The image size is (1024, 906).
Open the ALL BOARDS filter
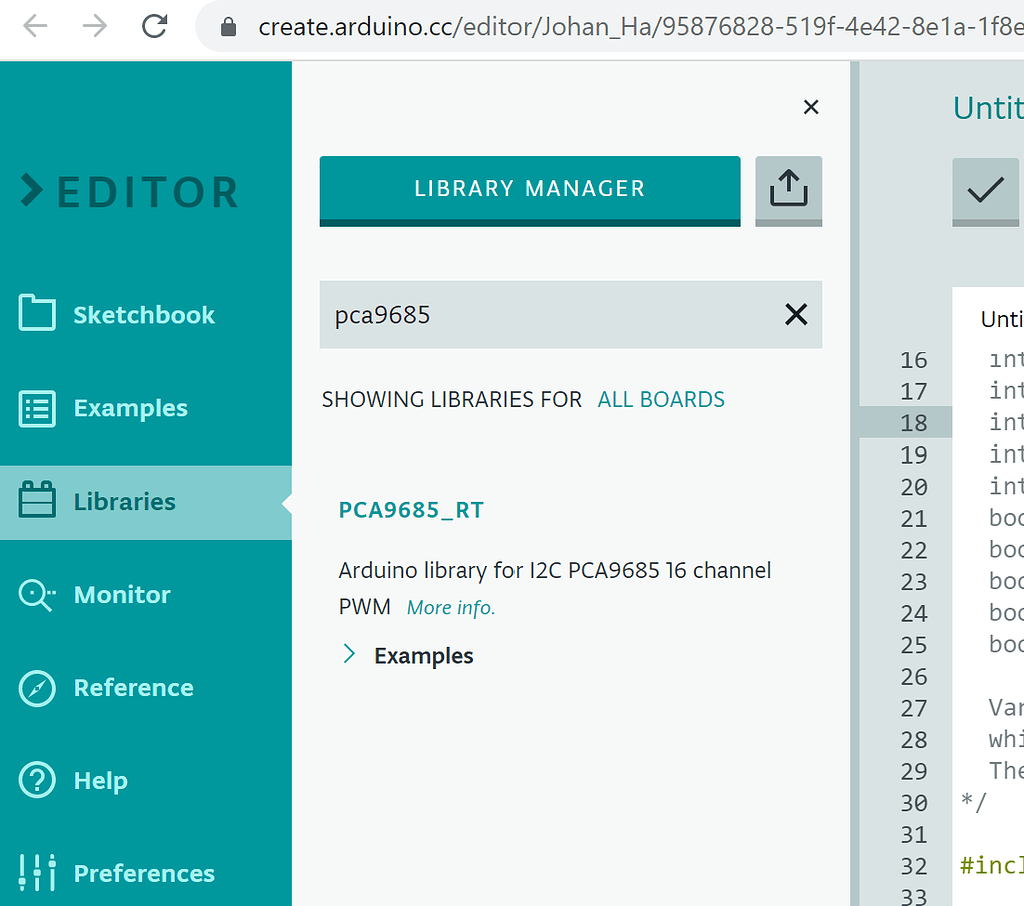(x=661, y=399)
